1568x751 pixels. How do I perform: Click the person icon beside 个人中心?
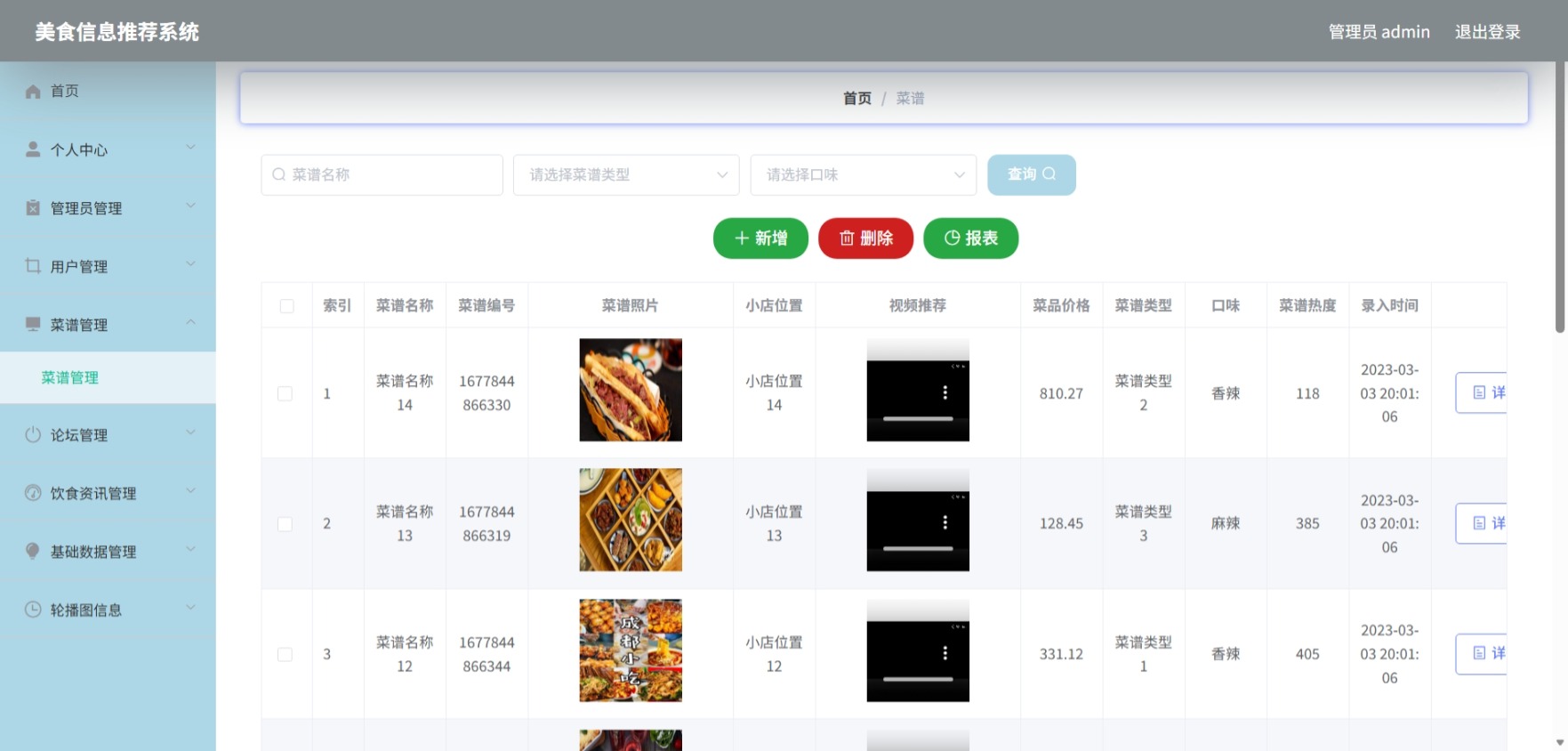33,149
